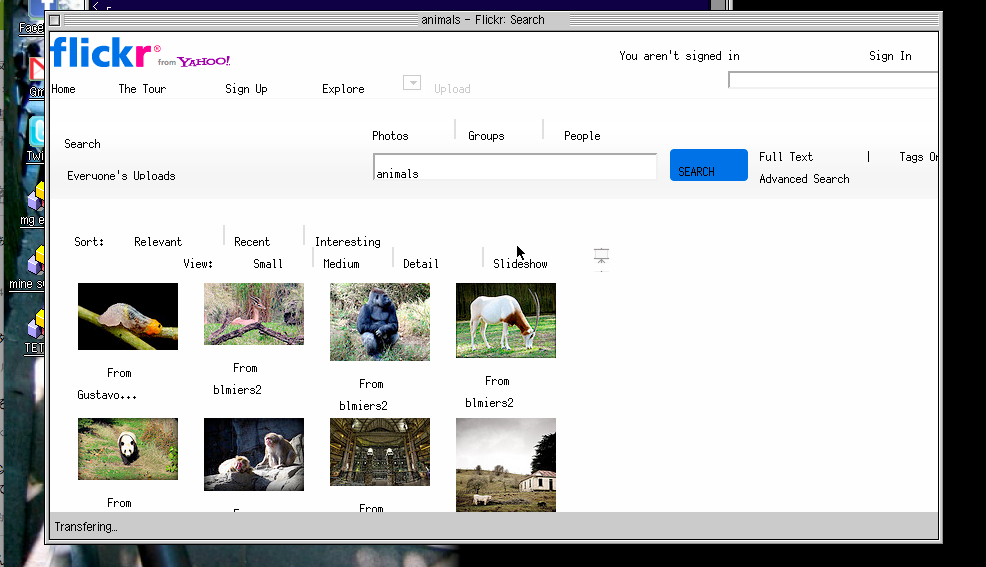This screenshot has width=986, height=567.
Task: Click the Facebook desktop icon
Action: click(31, 18)
